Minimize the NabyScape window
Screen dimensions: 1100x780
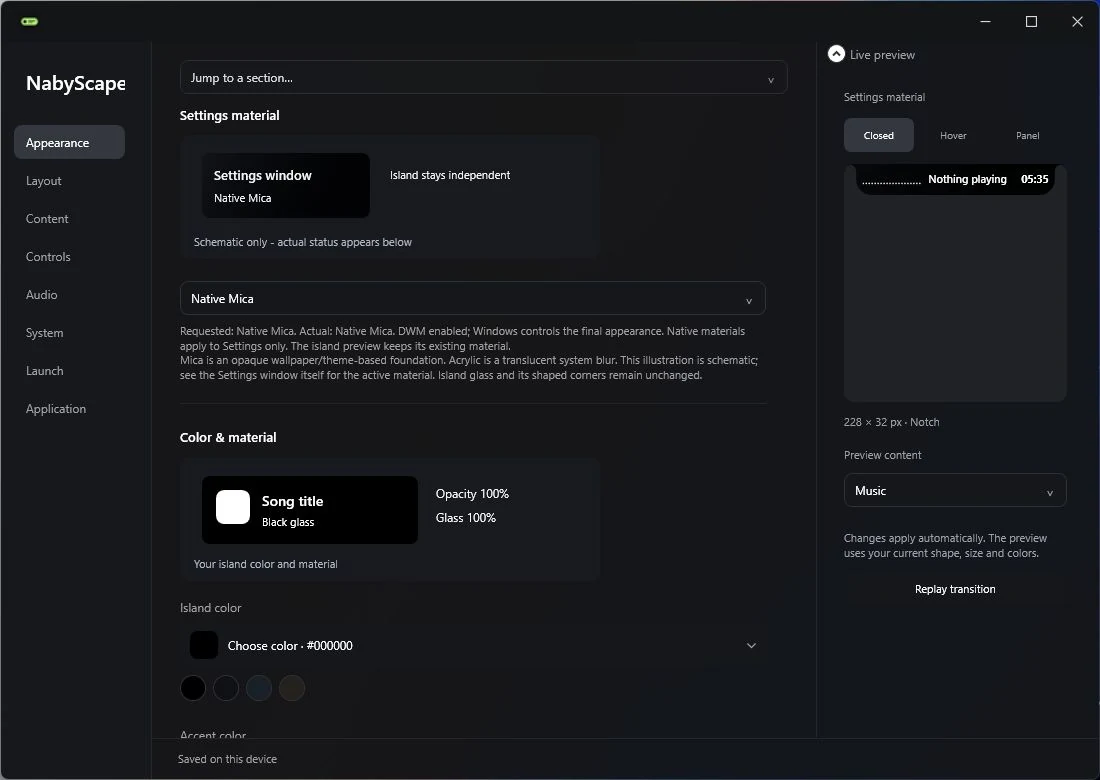coord(986,21)
